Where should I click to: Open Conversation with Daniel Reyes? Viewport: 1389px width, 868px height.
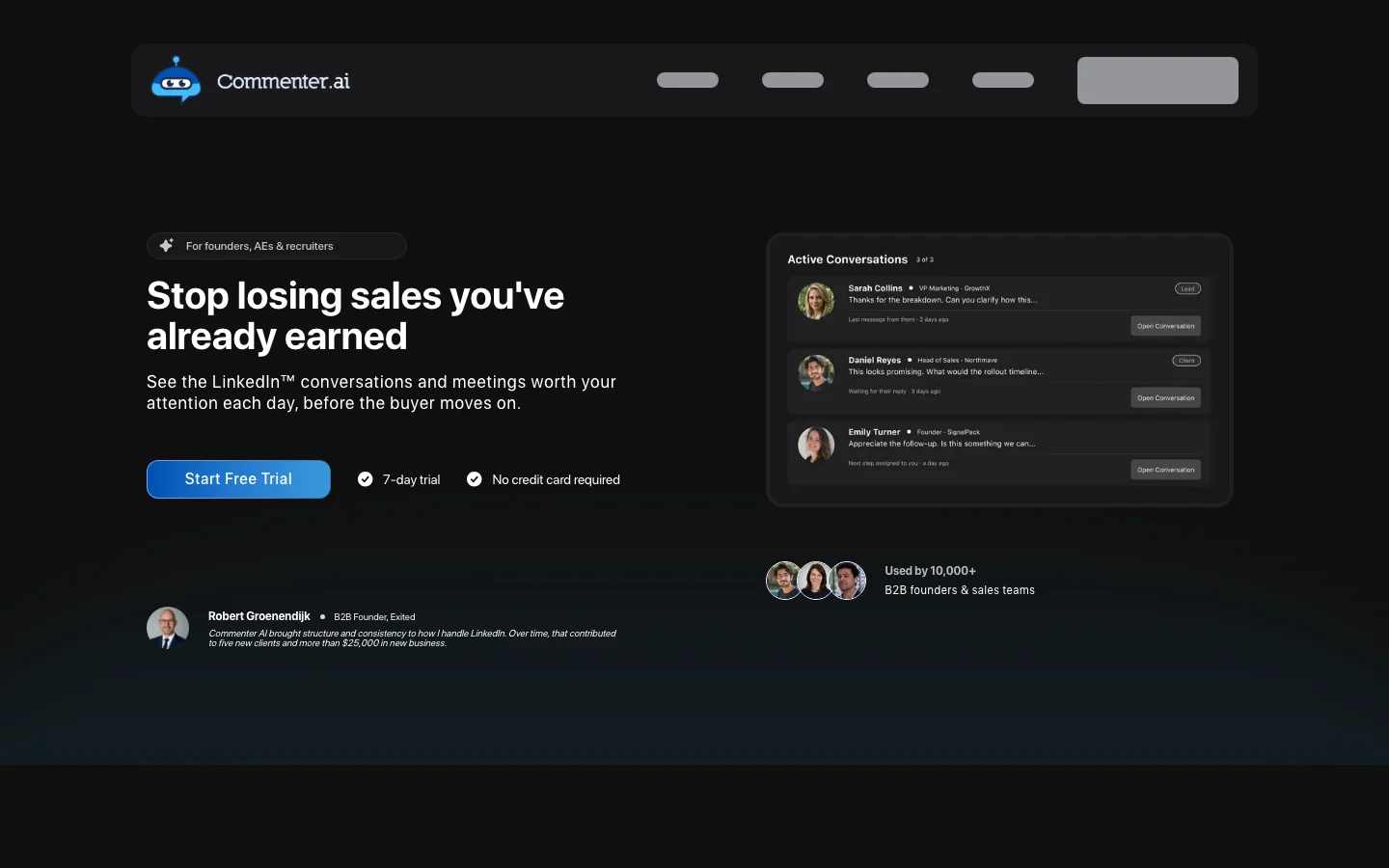(x=1165, y=397)
